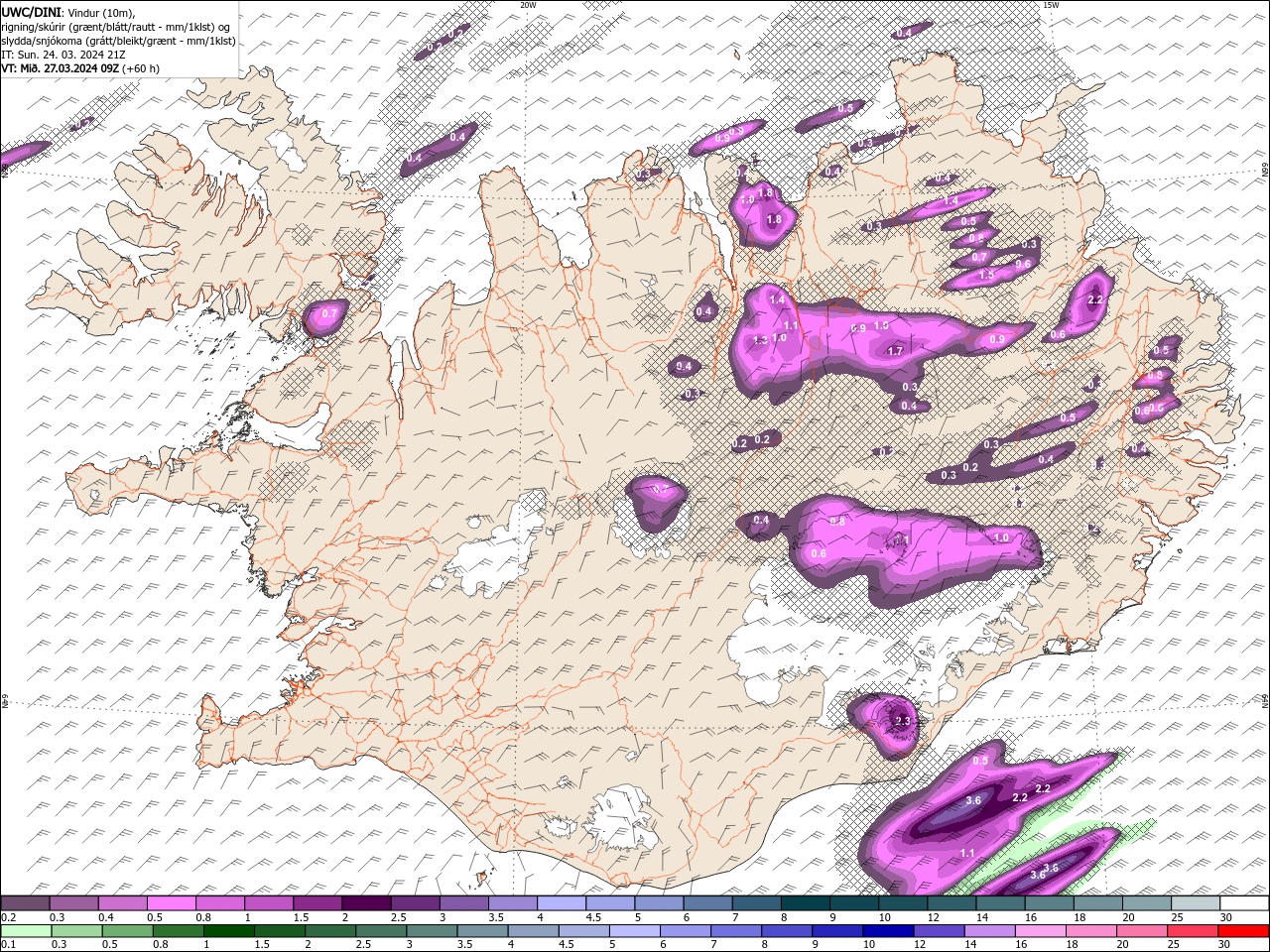Select the darkest purple 2 snow legend swatch
The height and width of the screenshot is (952, 1270).
click(366, 903)
